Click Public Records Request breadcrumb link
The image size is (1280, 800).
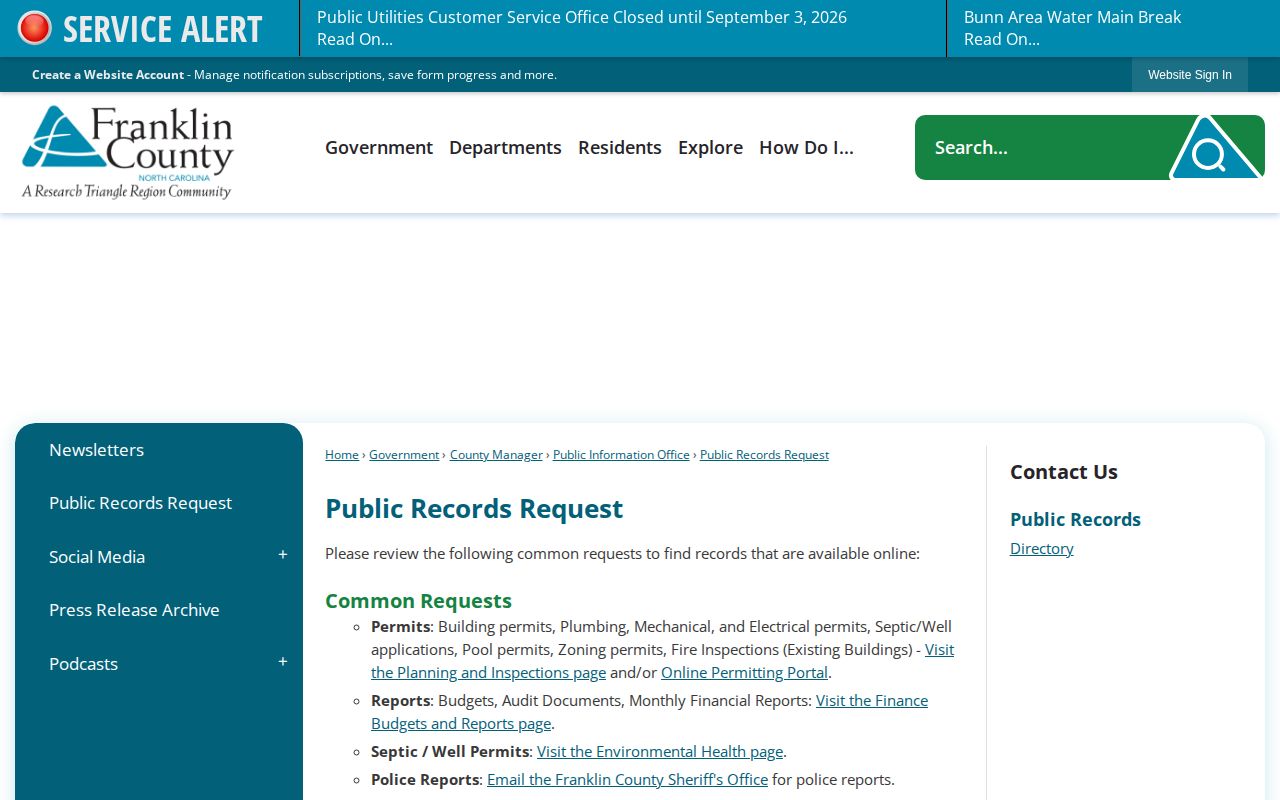point(764,455)
